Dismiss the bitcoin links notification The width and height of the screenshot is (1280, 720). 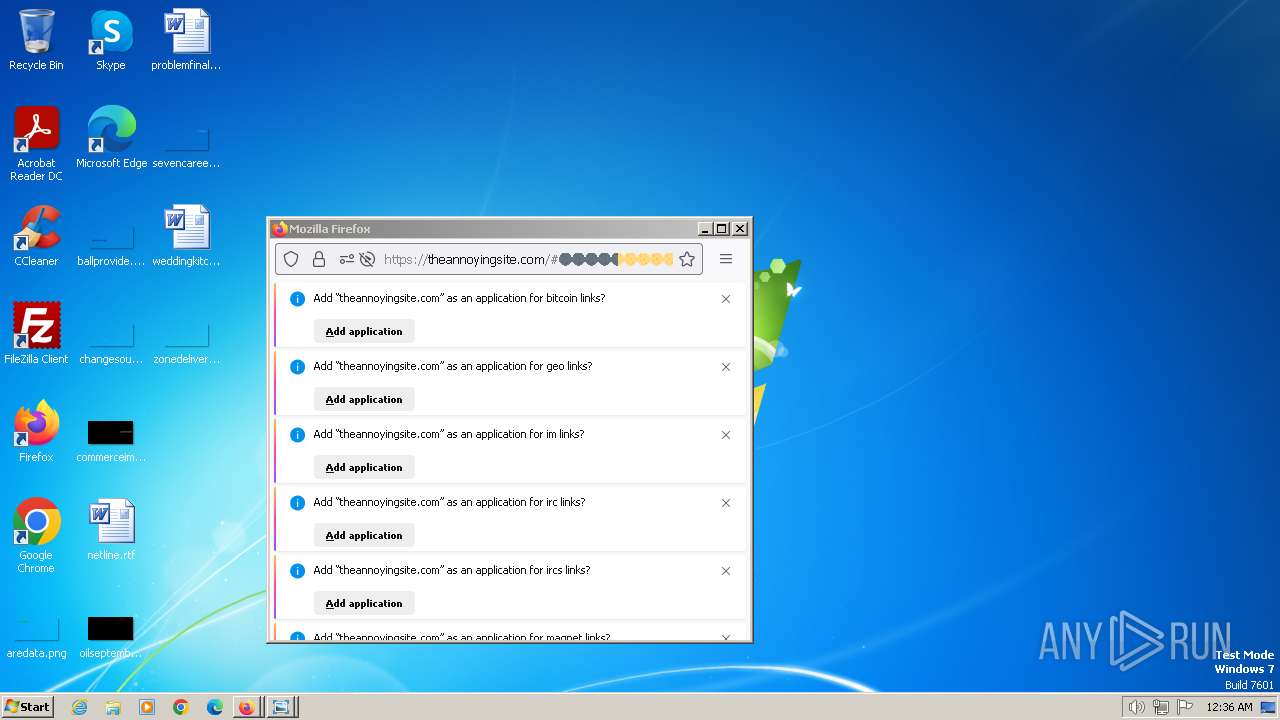point(726,299)
